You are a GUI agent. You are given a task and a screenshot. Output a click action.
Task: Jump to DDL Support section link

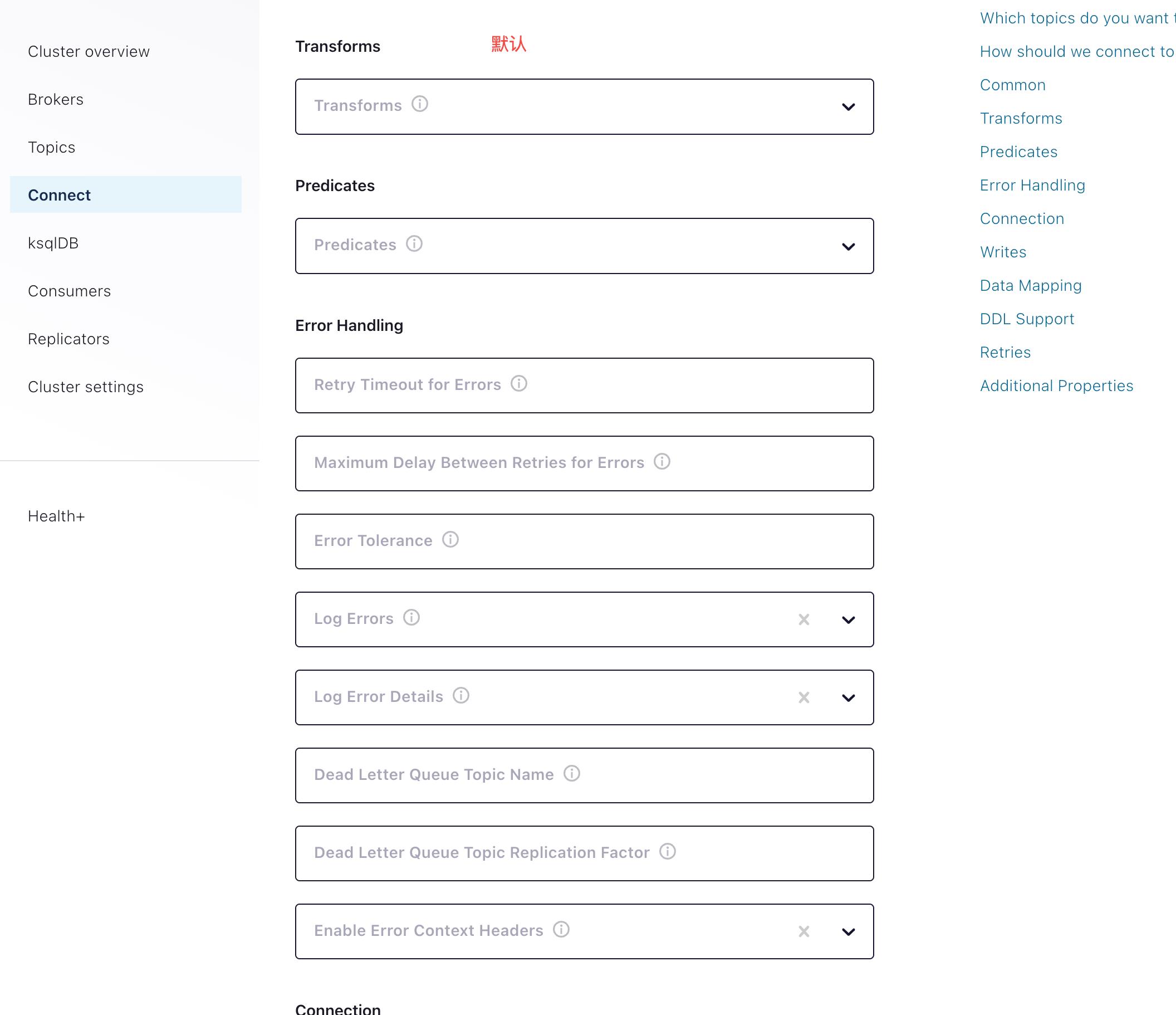(x=1027, y=319)
